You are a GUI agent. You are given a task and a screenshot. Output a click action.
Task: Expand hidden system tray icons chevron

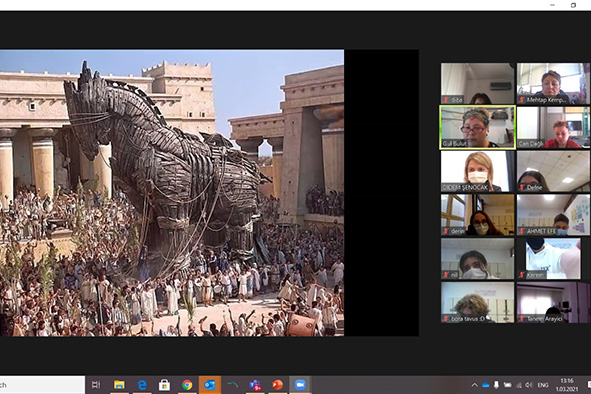pyautogui.click(x=475, y=385)
